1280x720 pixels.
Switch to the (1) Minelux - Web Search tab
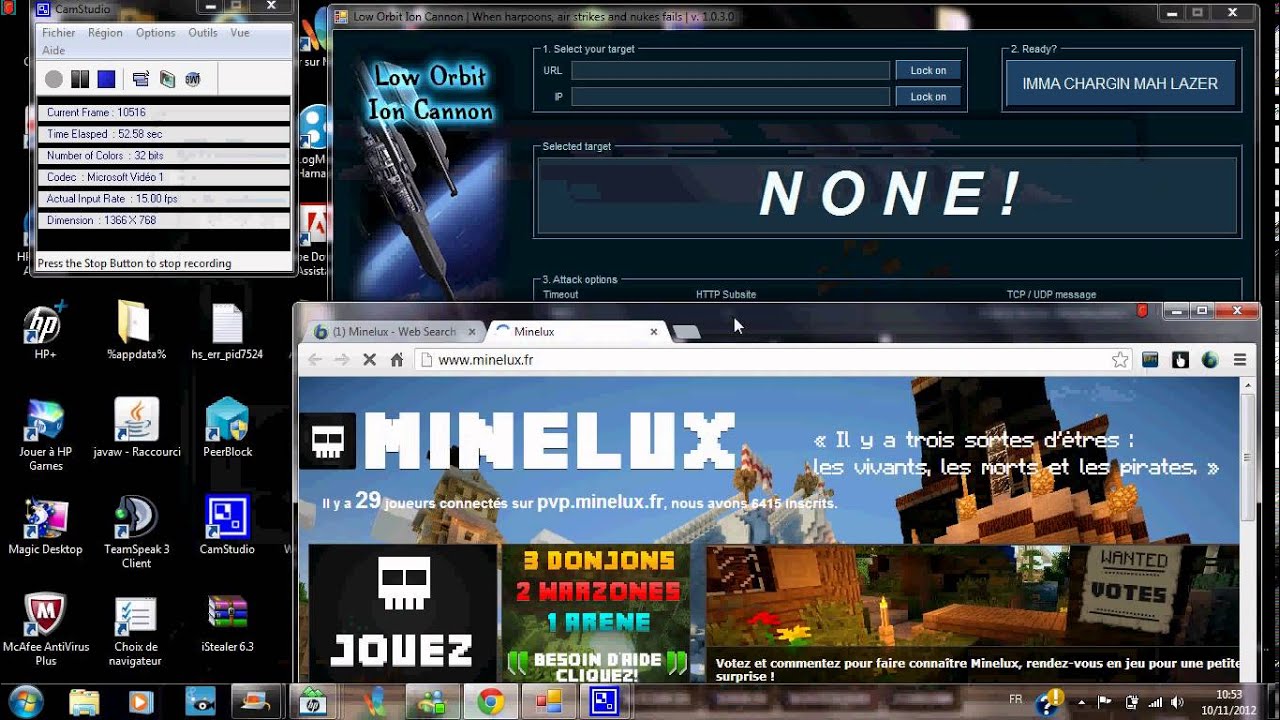point(393,331)
